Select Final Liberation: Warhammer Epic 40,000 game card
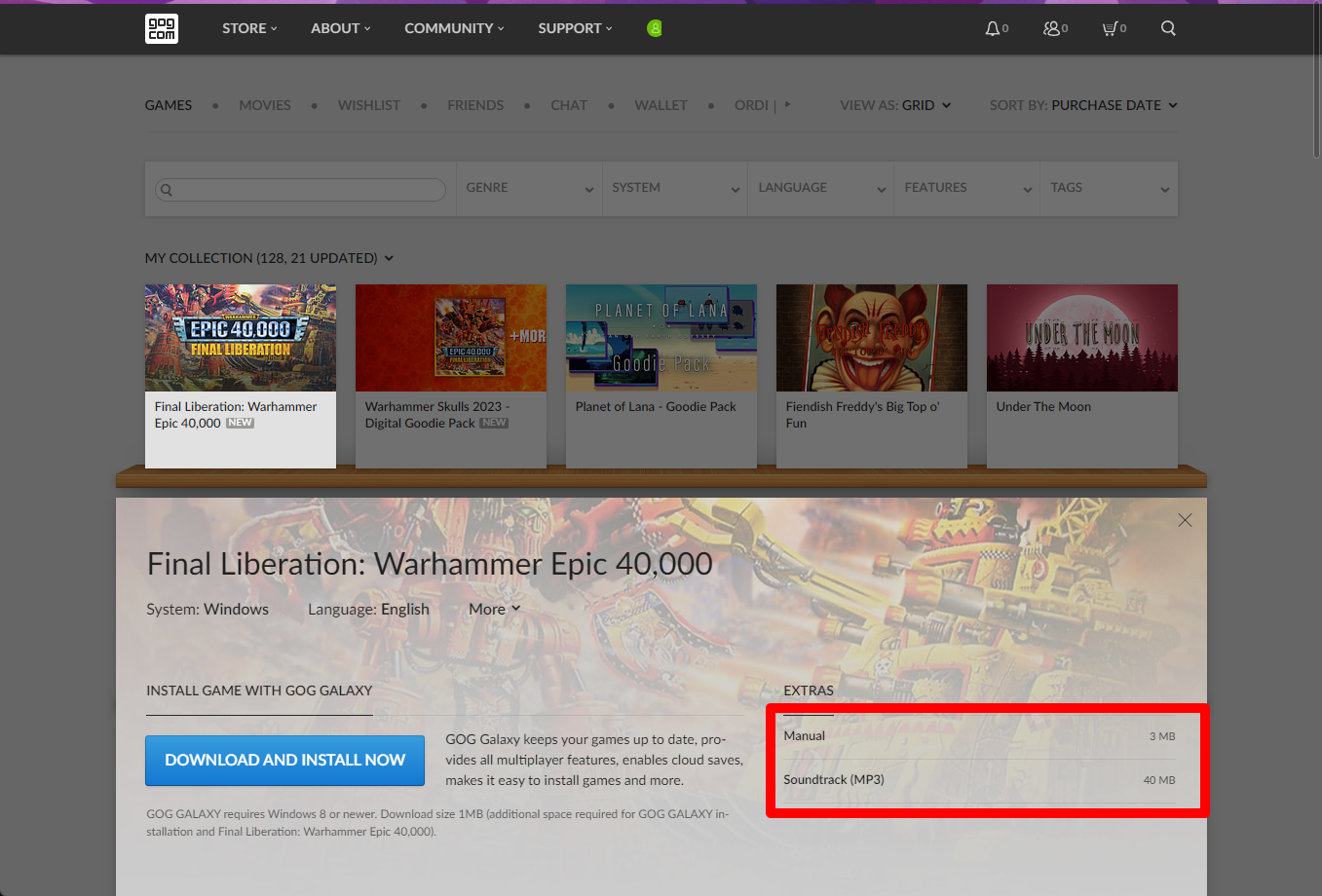Image resolution: width=1322 pixels, height=896 pixels. click(x=241, y=376)
